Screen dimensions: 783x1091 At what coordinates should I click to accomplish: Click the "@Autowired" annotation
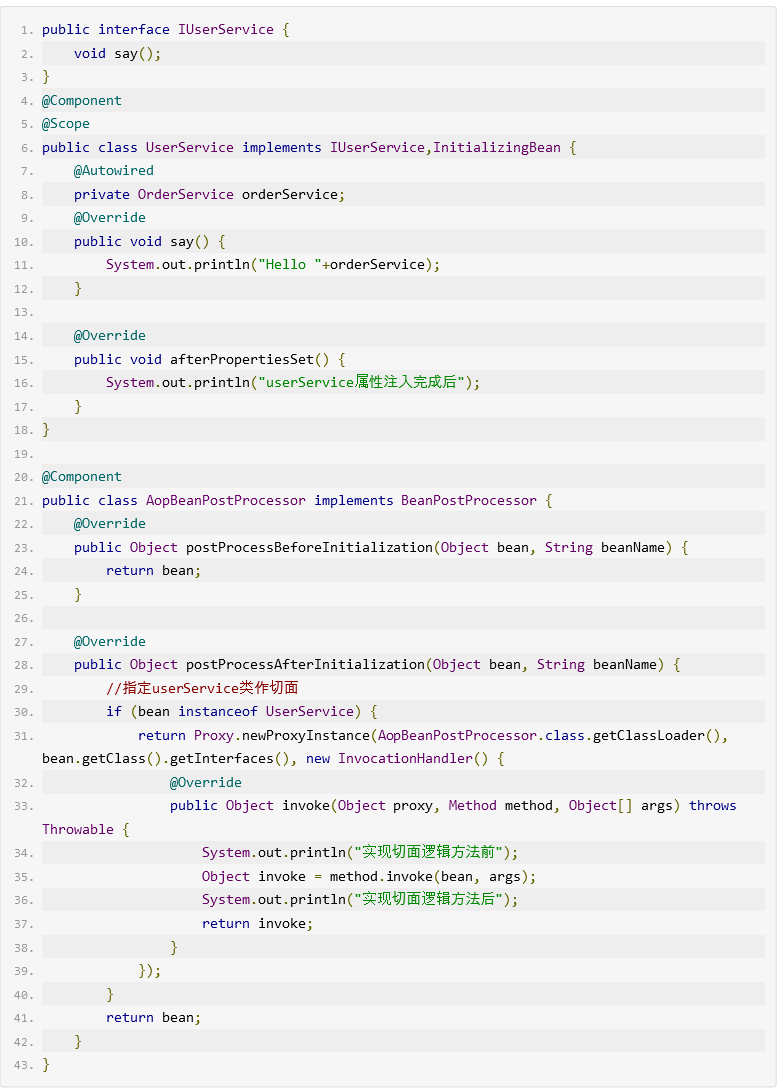pyautogui.click(x=113, y=170)
